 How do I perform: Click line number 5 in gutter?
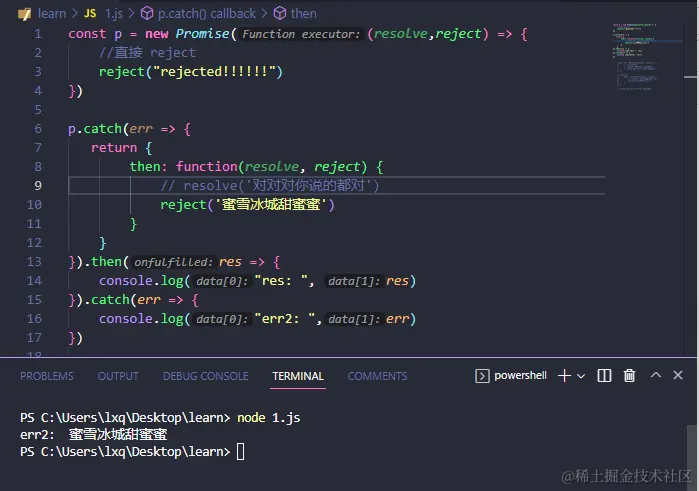pyautogui.click(x=38, y=110)
